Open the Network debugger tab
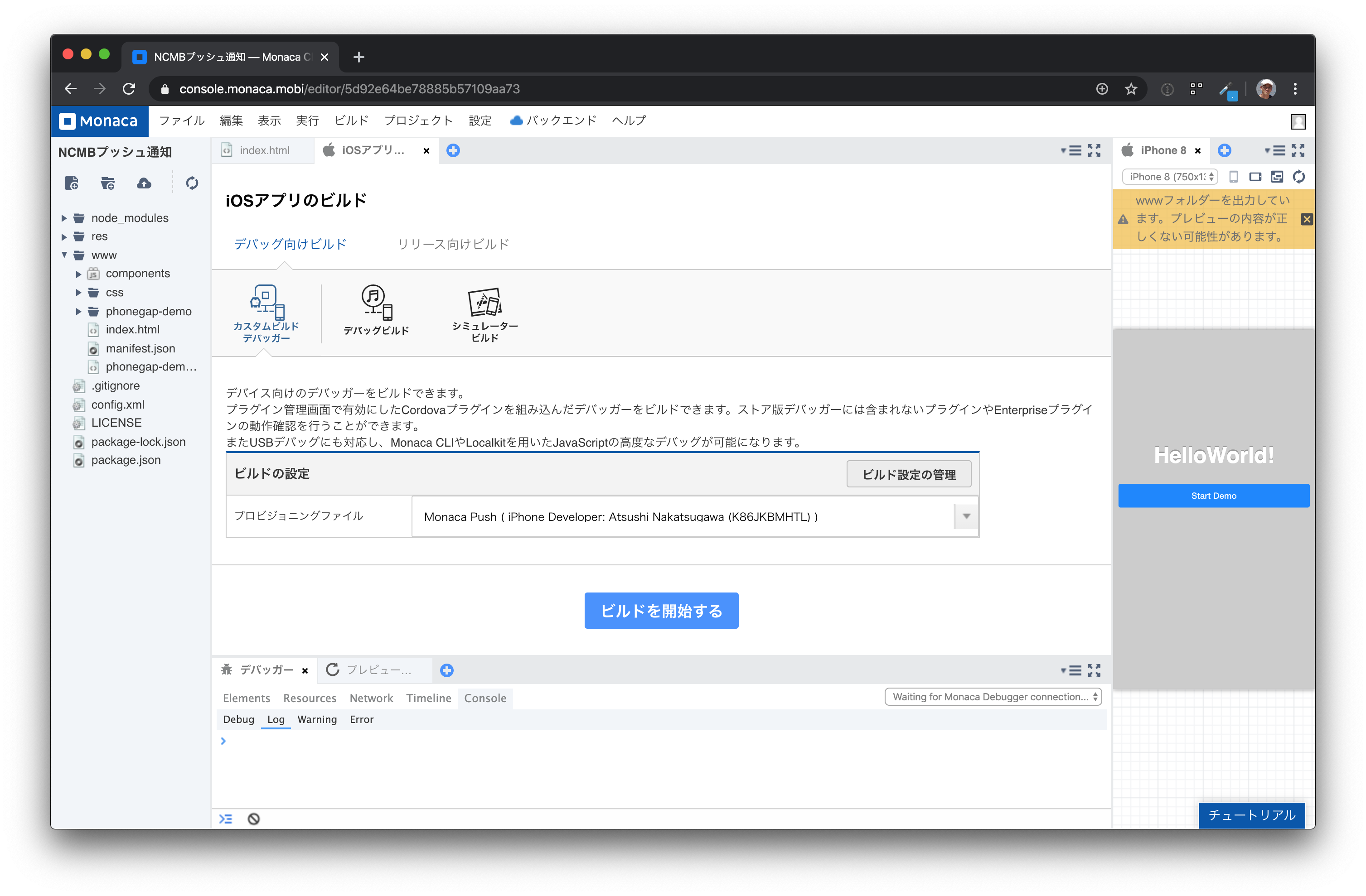Image resolution: width=1366 pixels, height=896 pixels. coord(371,698)
